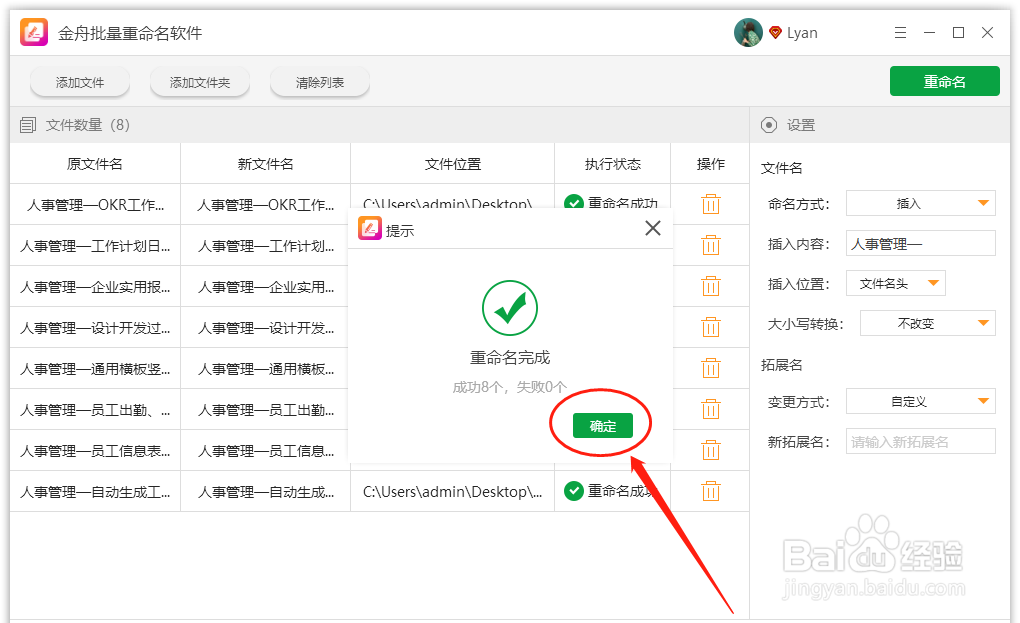Open the 命名方式 dropdown showing 插入

[x=920, y=203]
